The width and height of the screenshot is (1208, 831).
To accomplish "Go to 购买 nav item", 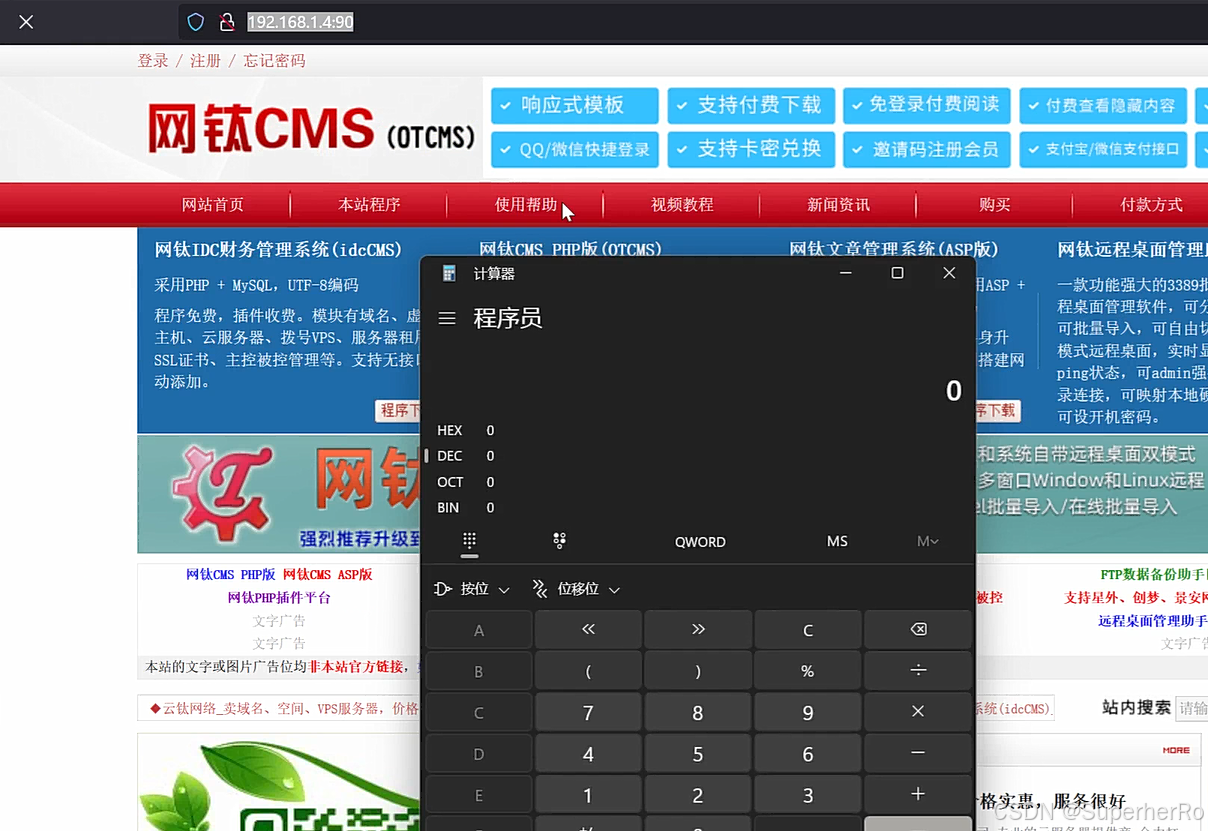I will pyautogui.click(x=995, y=205).
